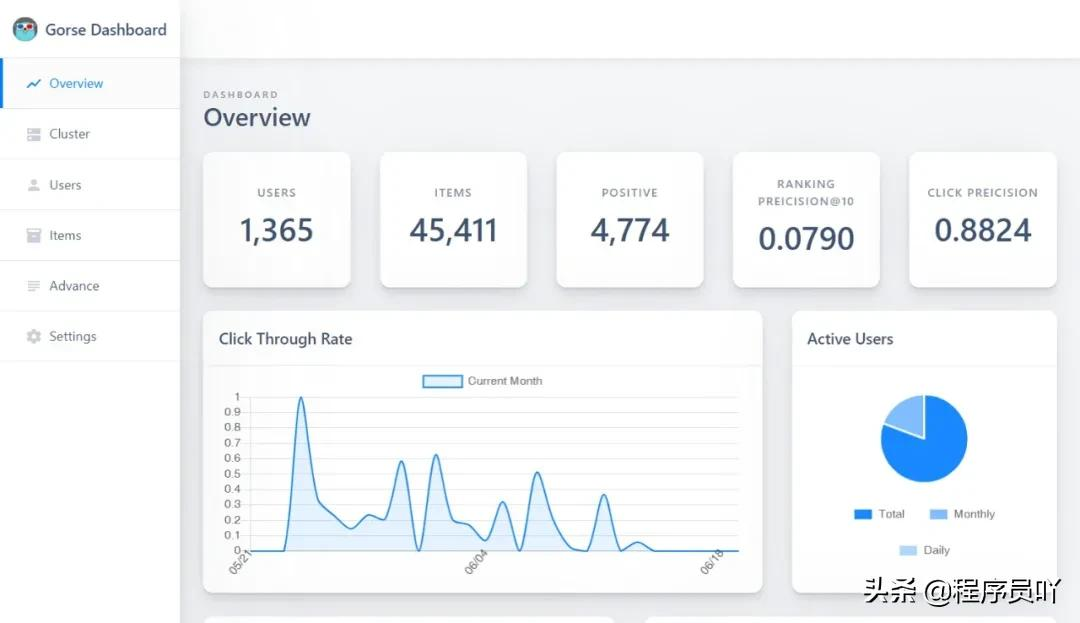
Task: Click the Overview page heading
Action: coord(257,118)
